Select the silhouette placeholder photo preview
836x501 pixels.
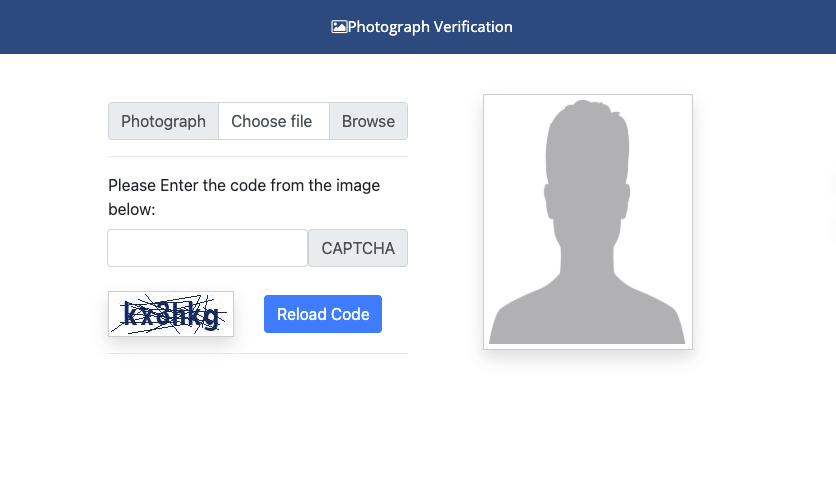click(x=587, y=222)
